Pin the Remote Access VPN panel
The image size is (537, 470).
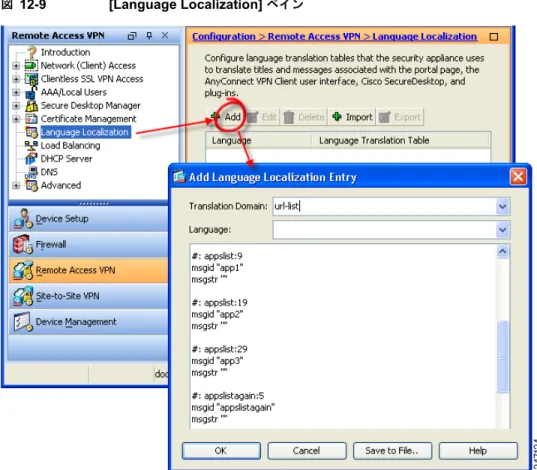pyautogui.click(x=149, y=36)
